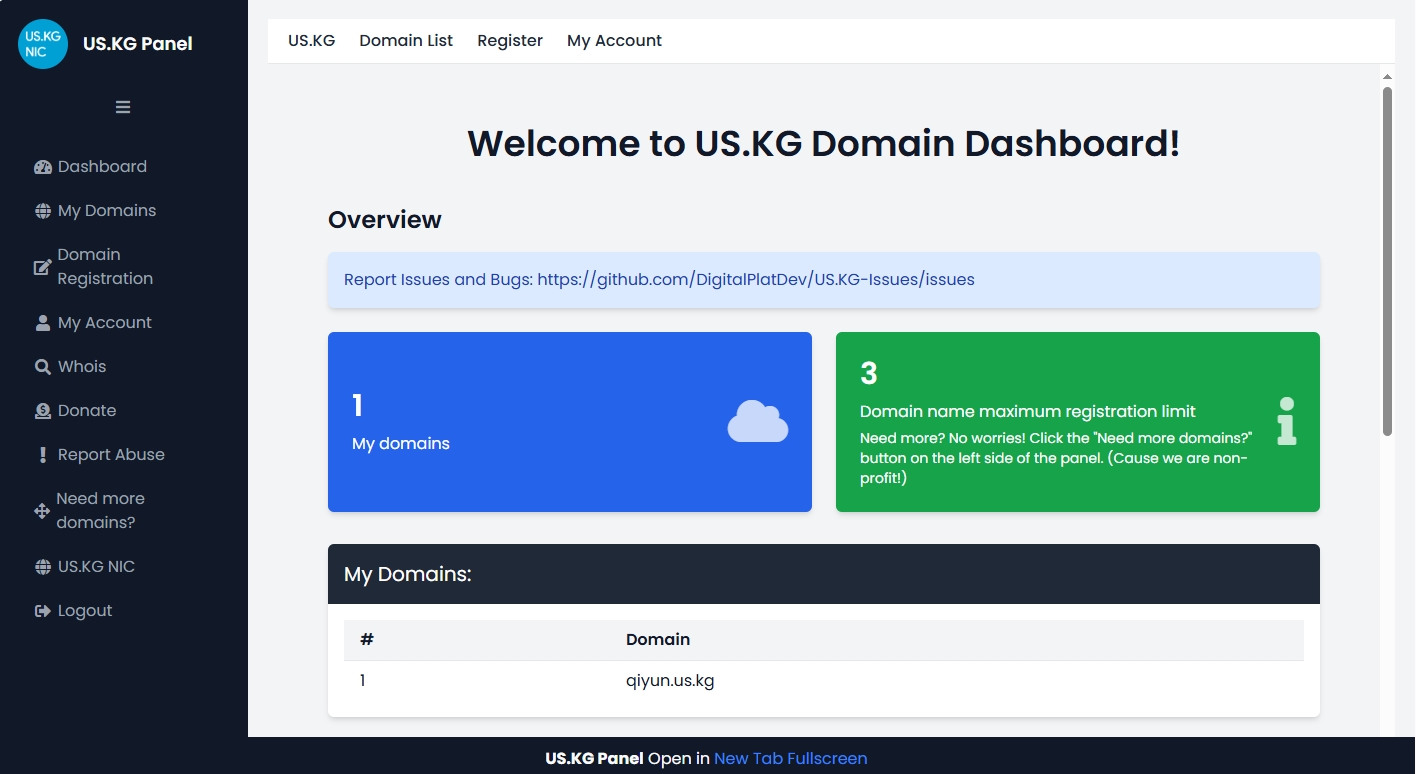Open the GitHub issues bug report link
This screenshot has height=774, width=1416.
point(756,279)
